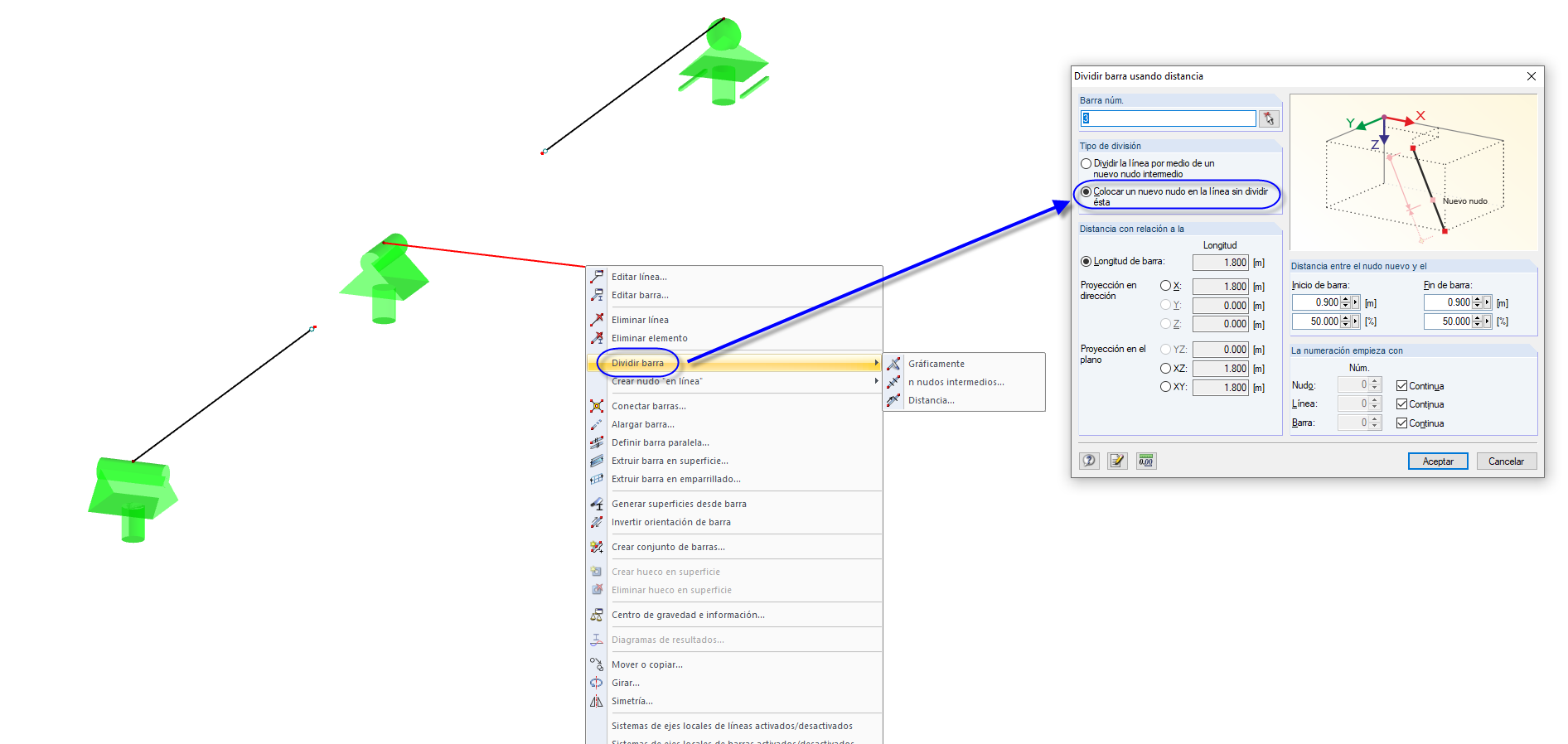Close the Dividir barra usando distancia dialog
The image size is (1568, 744).
pyautogui.click(x=1531, y=76)
